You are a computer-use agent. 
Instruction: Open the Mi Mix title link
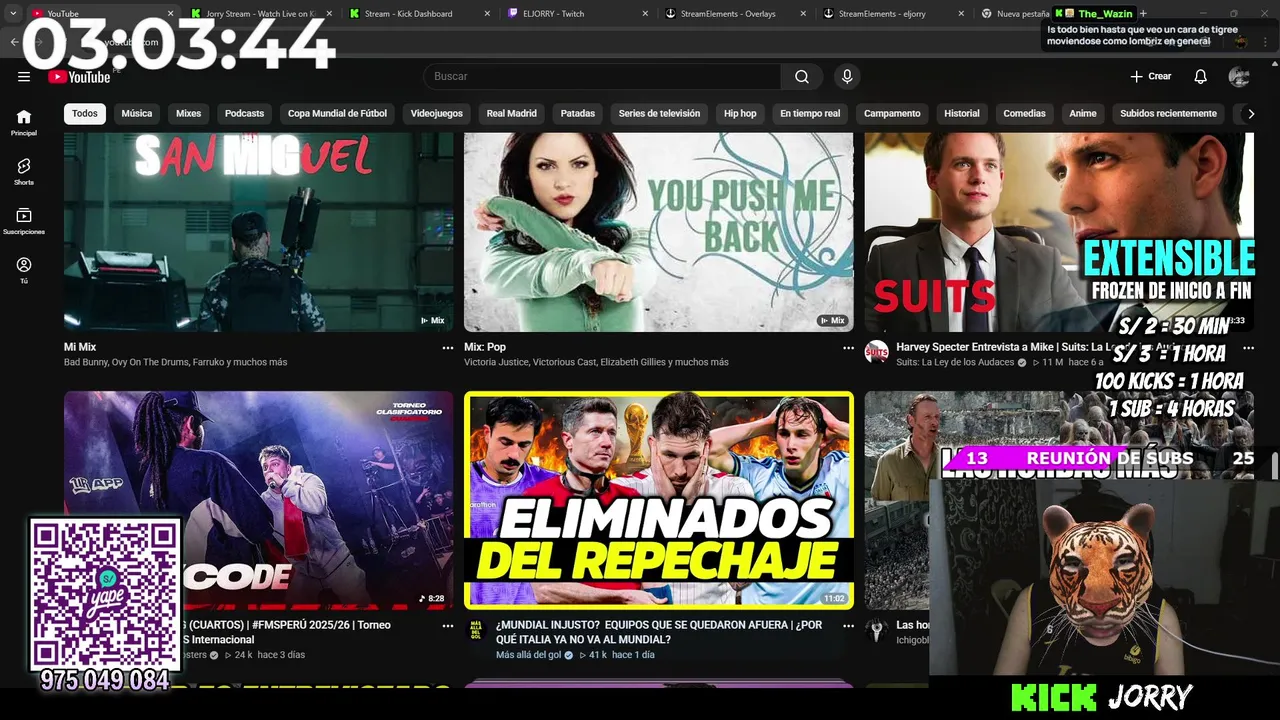point(80,347)
